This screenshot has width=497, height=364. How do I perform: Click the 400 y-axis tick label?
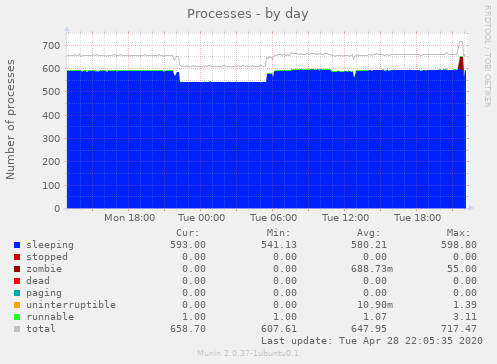pos(51,116)
